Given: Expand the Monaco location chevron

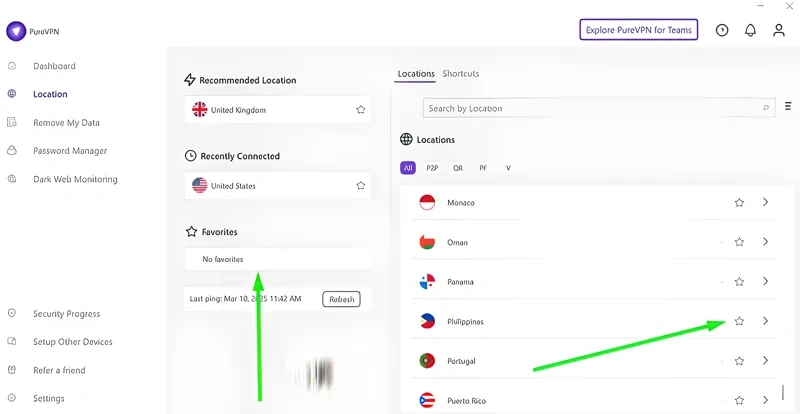Looking at the screenshot, I should tap(765, 202).
